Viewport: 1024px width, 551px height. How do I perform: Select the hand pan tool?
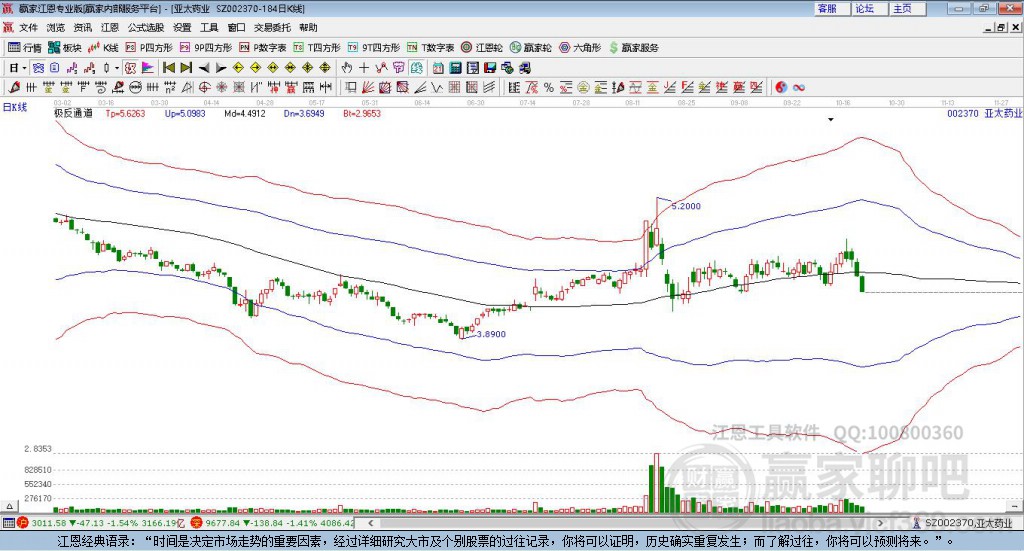(x=347, y=68)
